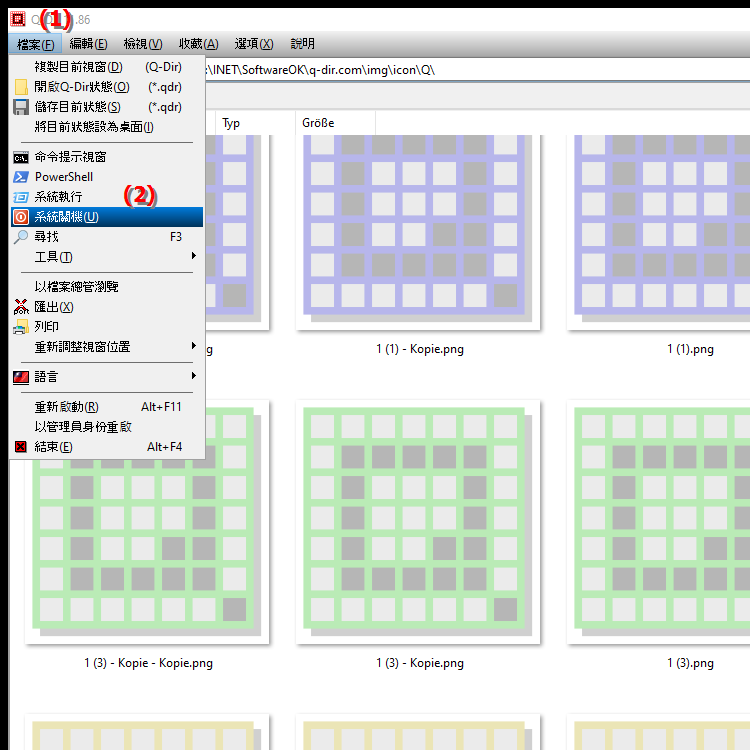Viewport: 750px width, 750px height.
Task: Click the folder icon beside 開啟Q-Dir狀態
Action: [x=21, y=87]
